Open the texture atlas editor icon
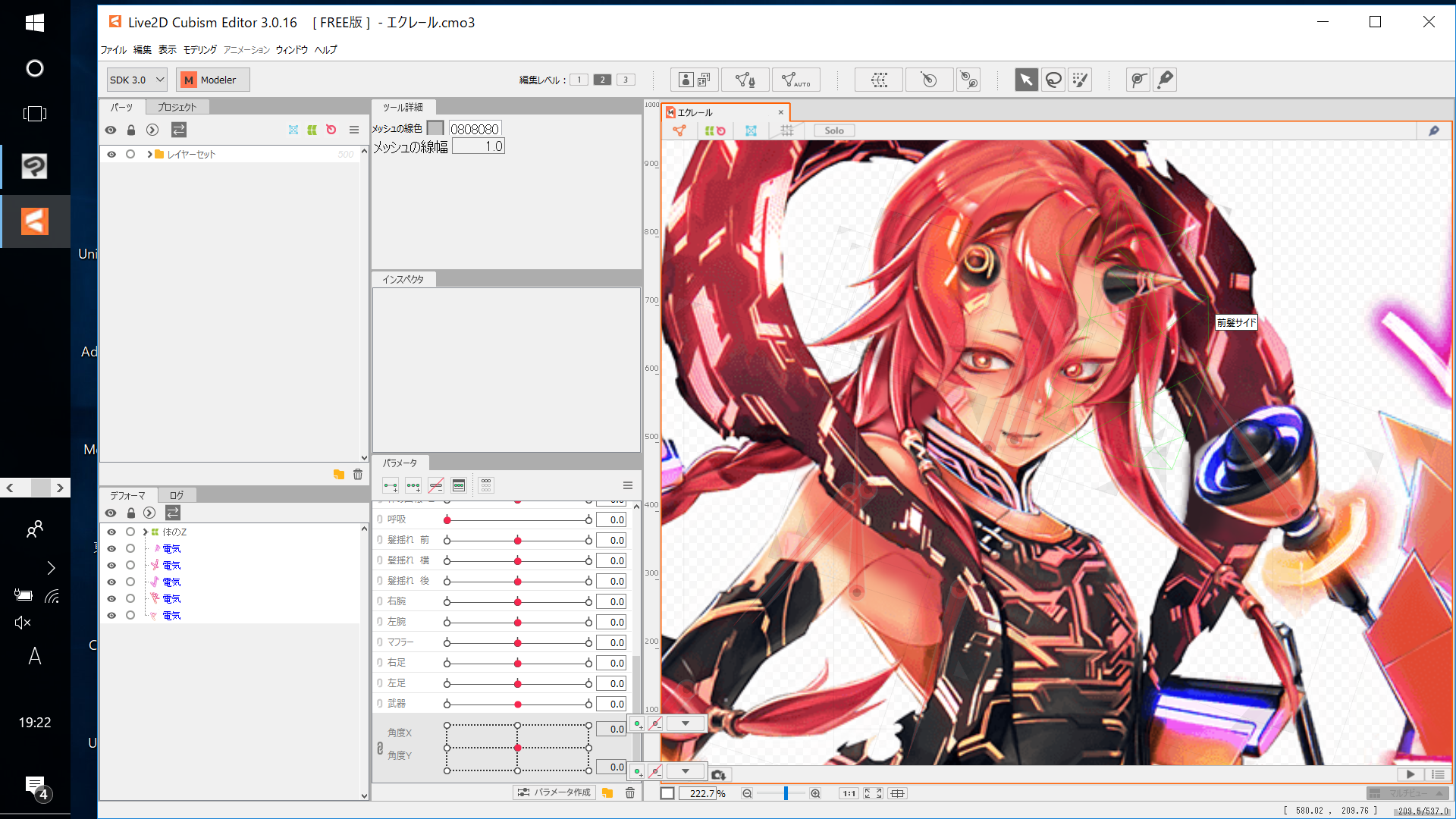This screenshot has width=1456, height=819. coord(695,80)
